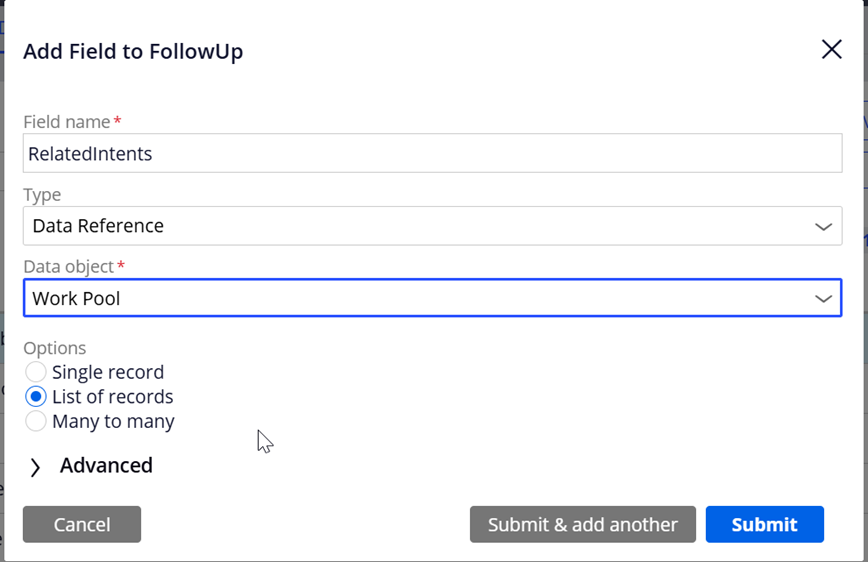Select the List of records radio button

click(36, 397)
